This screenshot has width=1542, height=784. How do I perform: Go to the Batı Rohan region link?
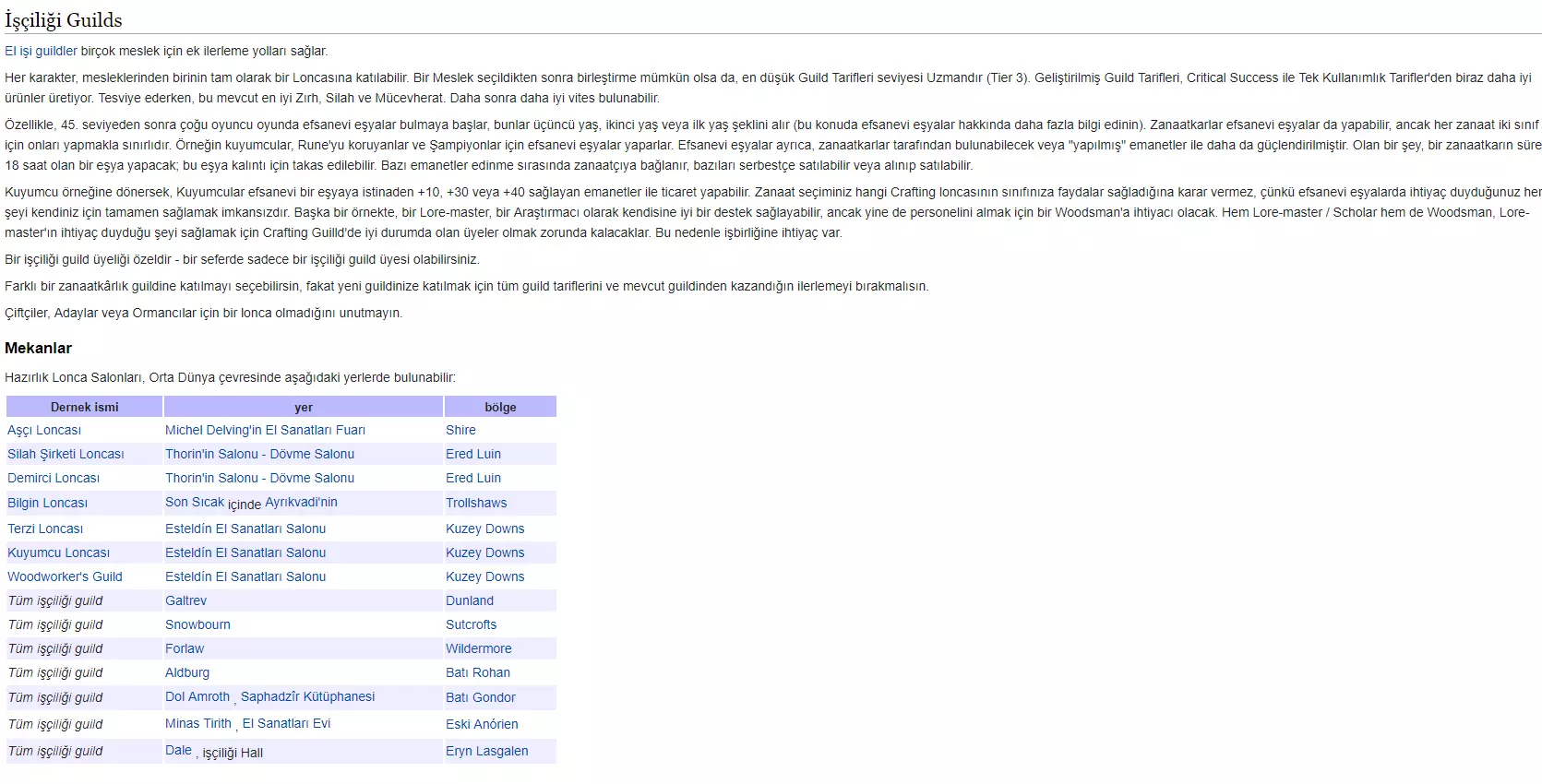click(478, 672)
